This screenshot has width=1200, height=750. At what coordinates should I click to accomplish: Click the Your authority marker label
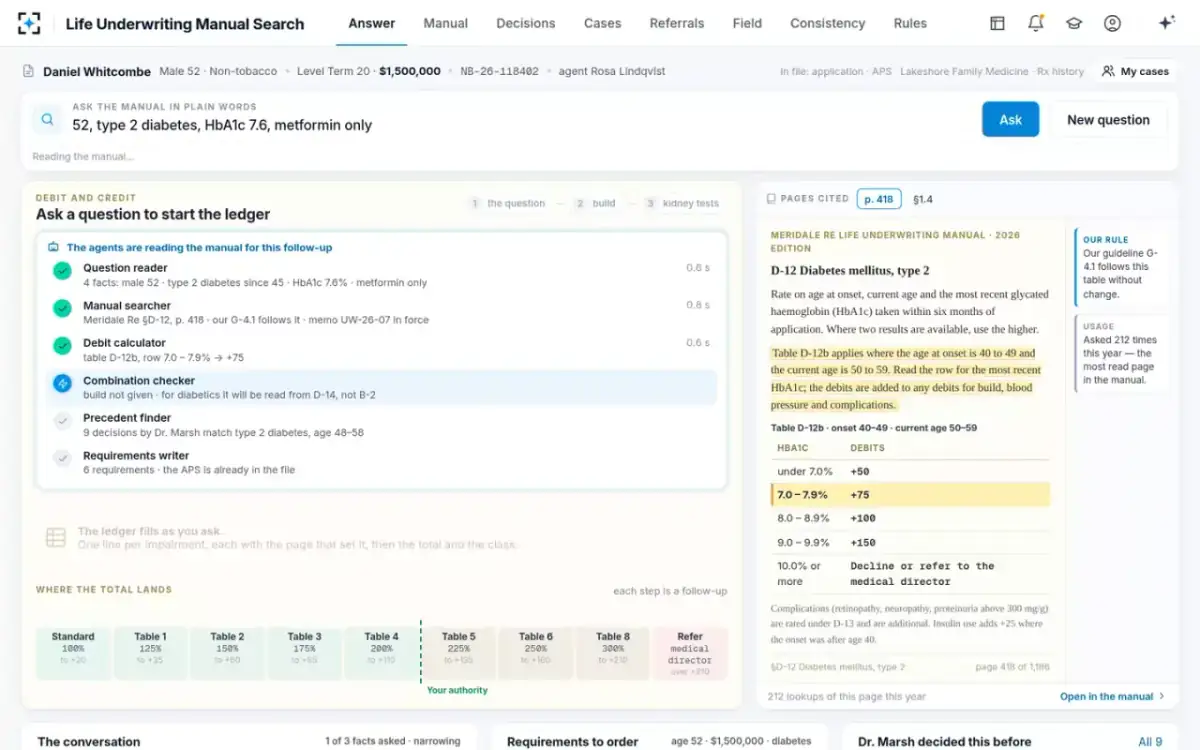point(457,690)
